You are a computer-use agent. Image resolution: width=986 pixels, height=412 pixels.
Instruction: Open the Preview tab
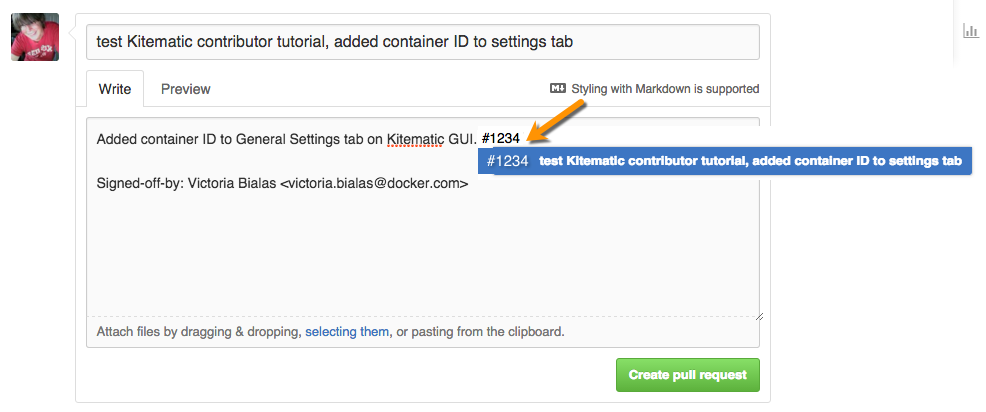(185, 89)
